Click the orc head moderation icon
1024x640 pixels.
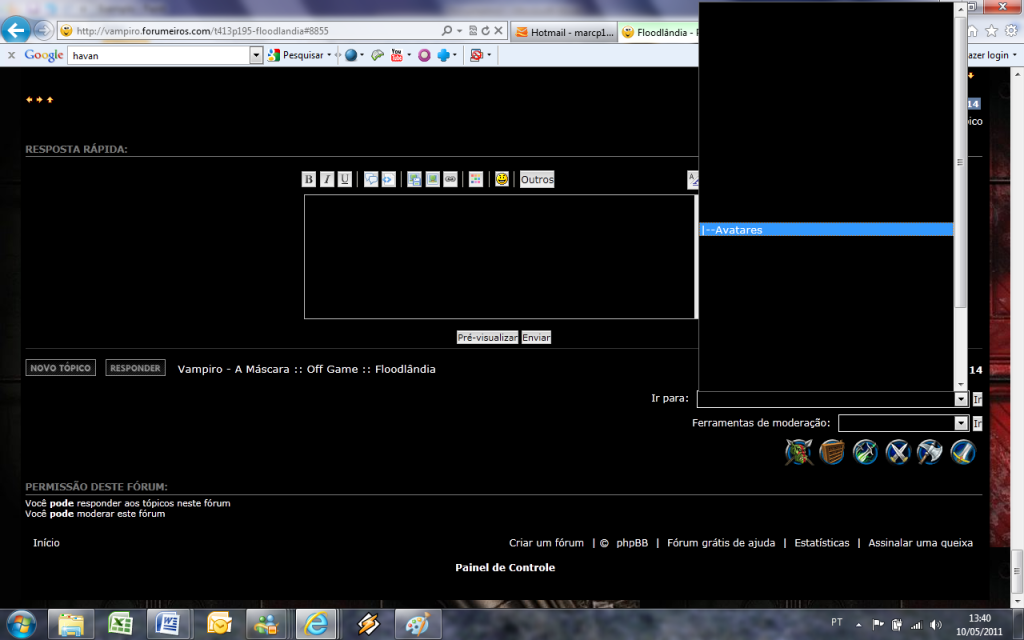[799, 452]
